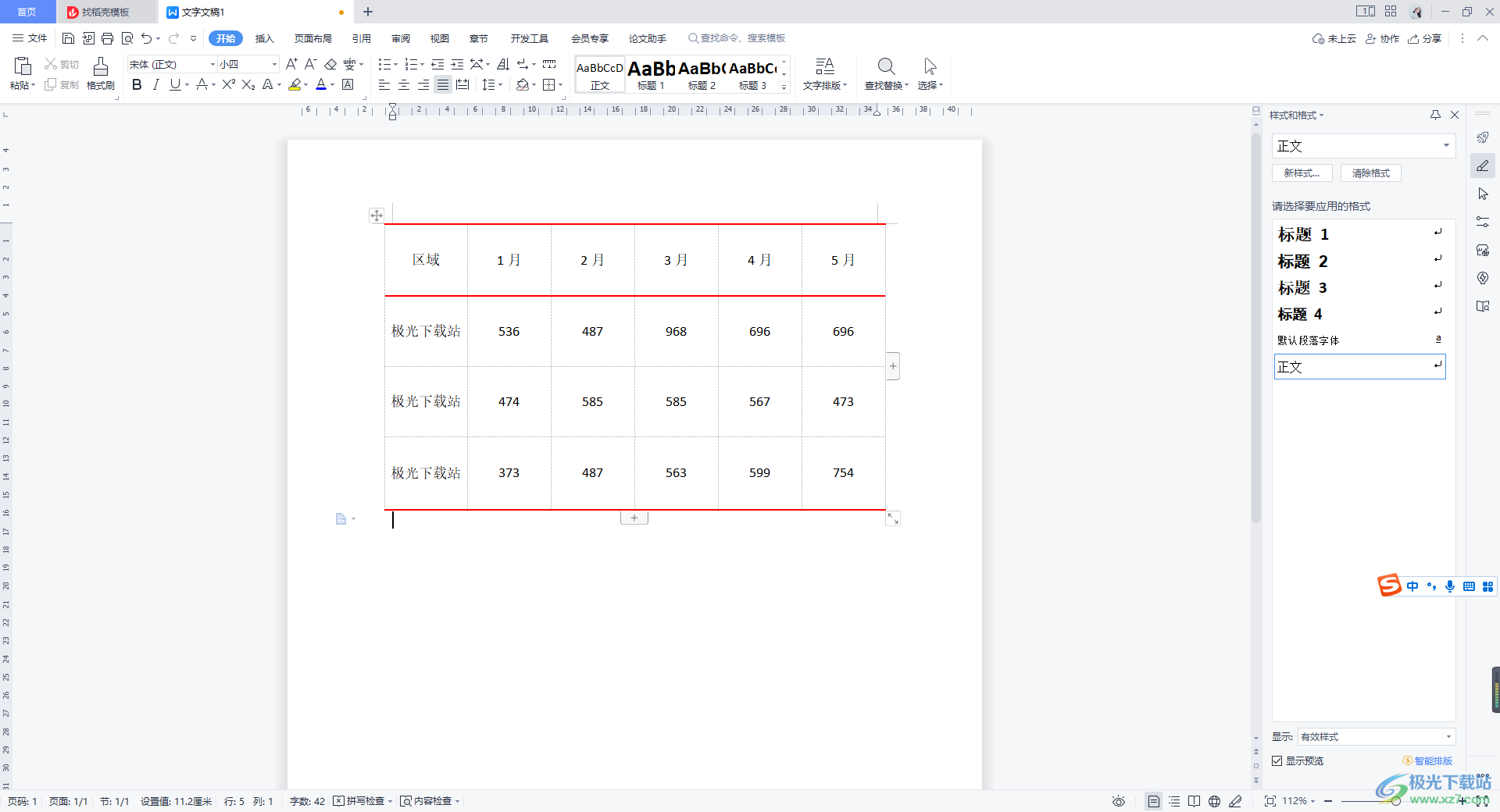Open the Text Layout dropdown
The image size is (1500, 812).
coord(825,73)
